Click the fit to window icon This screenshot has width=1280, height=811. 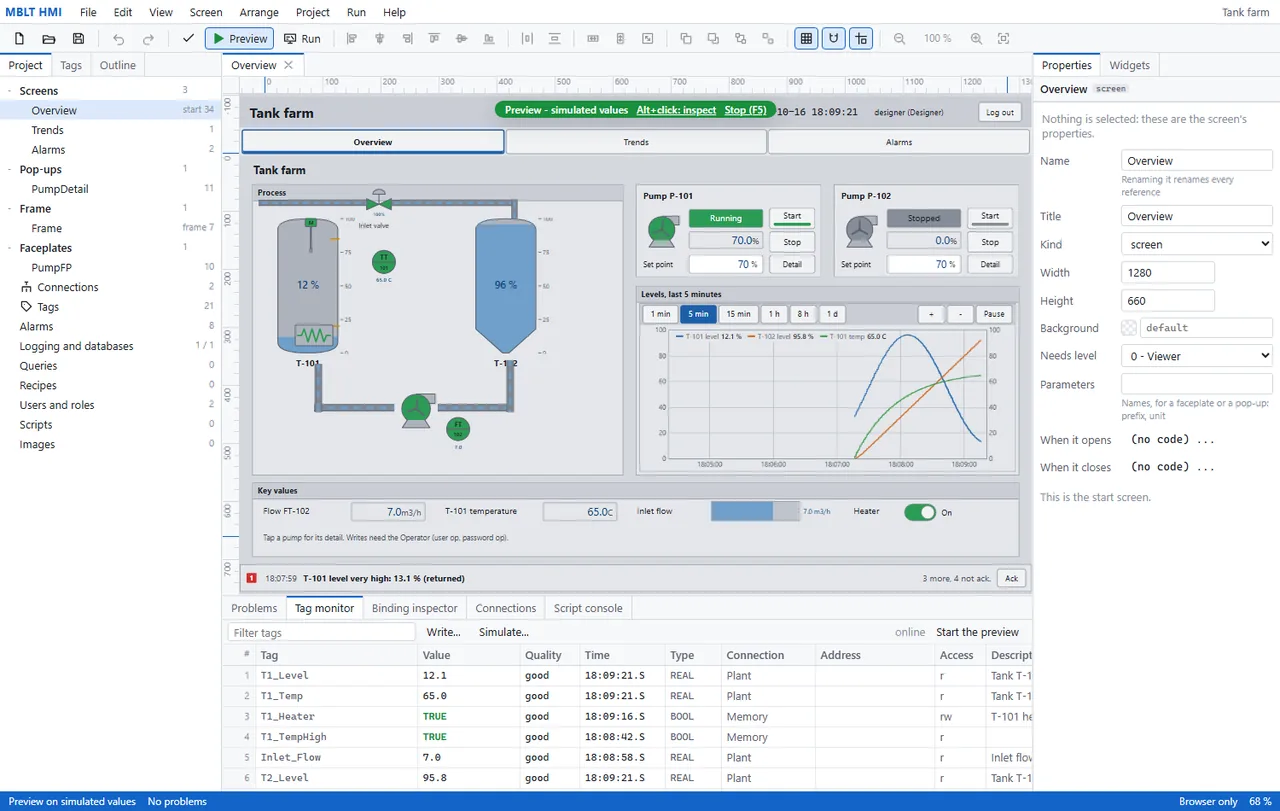pos(1004,39)
